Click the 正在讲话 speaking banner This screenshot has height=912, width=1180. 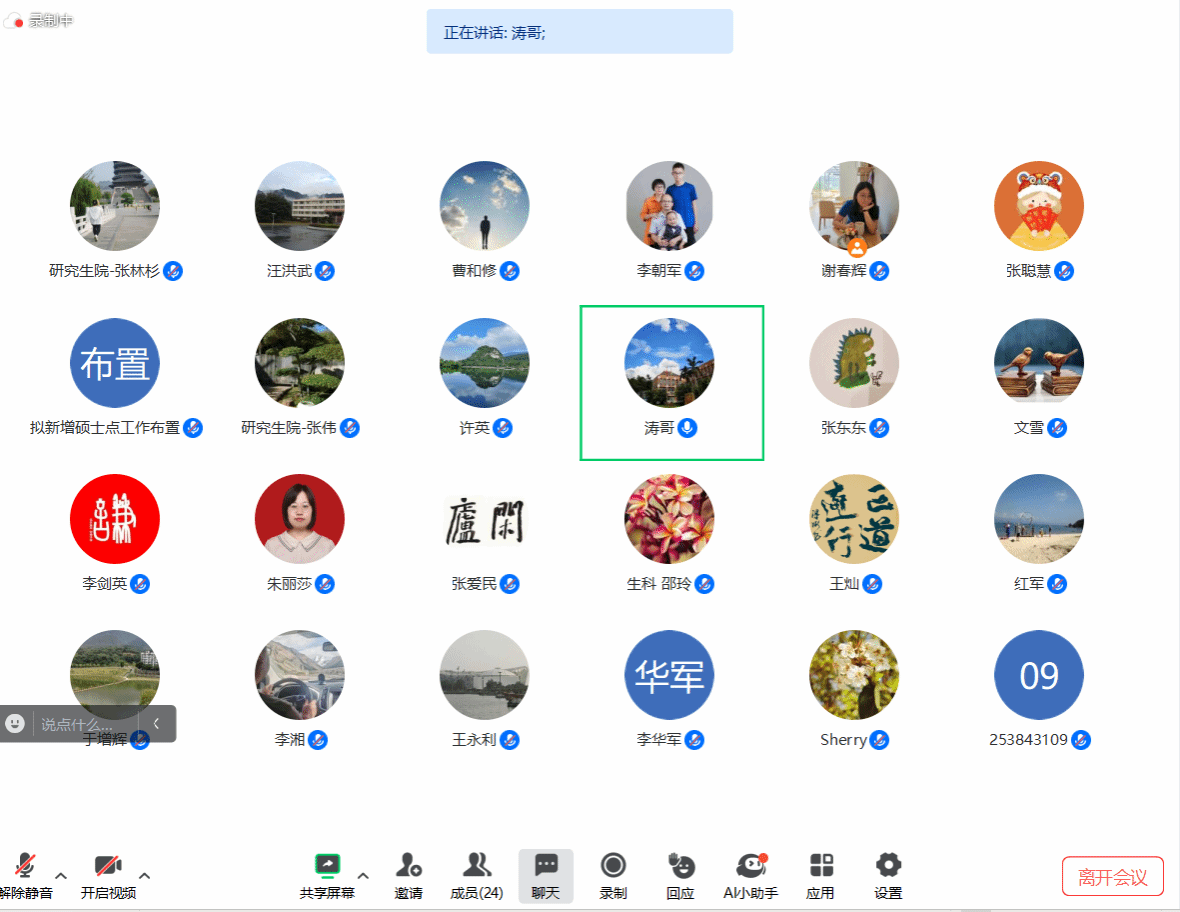579,32
